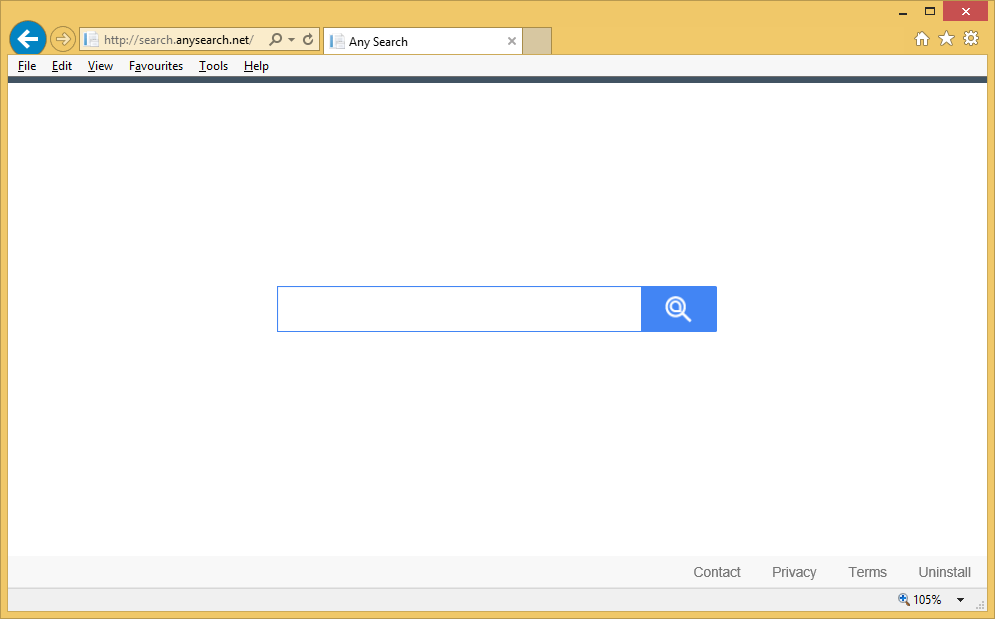Click the Forward navigation arrow

pyautogui.click(x=62, y=40)
